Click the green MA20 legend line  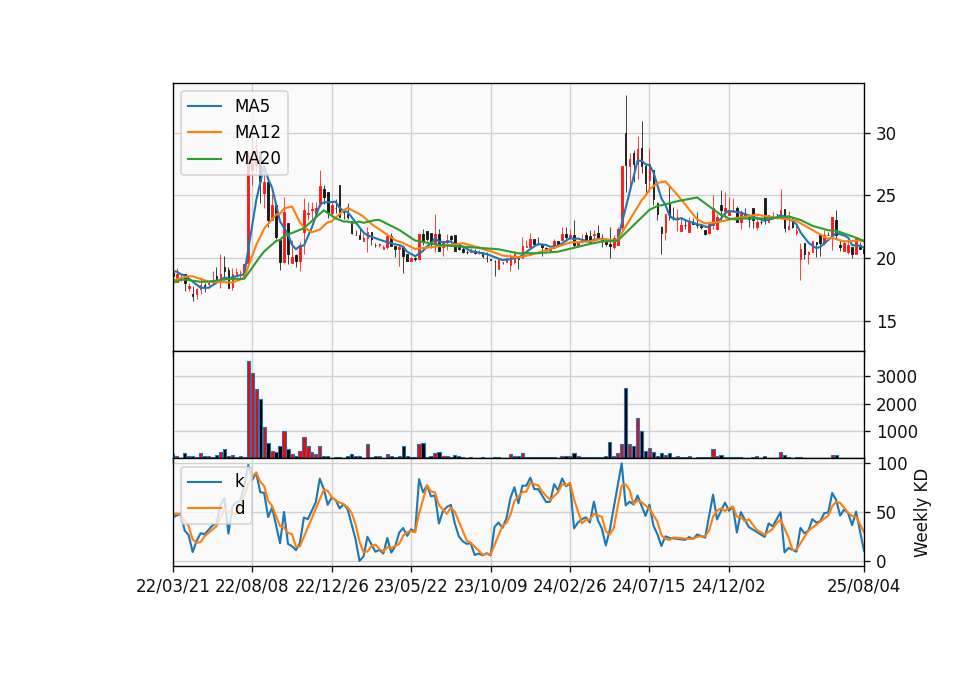pyautogui.click(x=205, y=159)
